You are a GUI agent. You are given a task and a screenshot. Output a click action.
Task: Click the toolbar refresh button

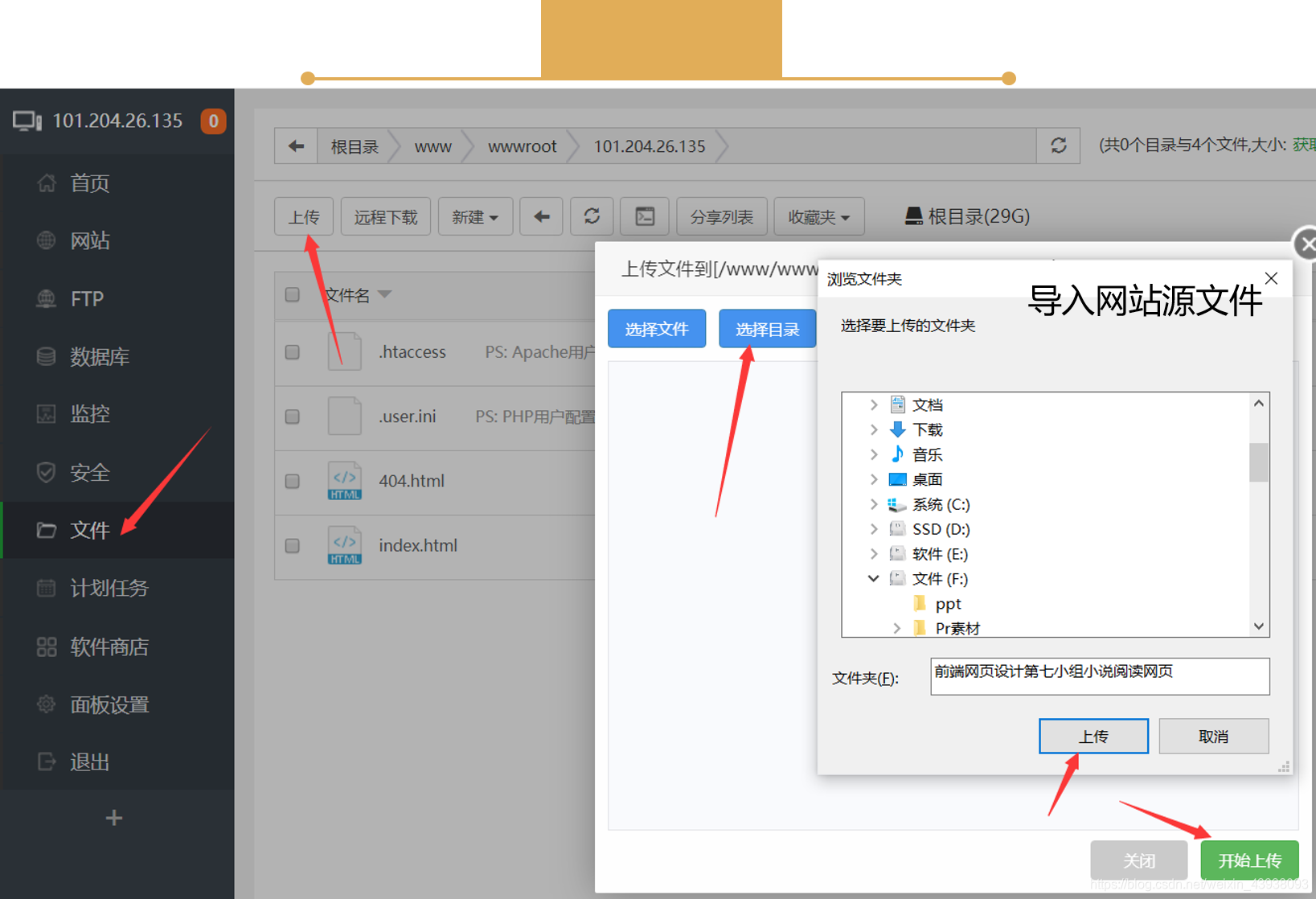(x=592, y=216)
